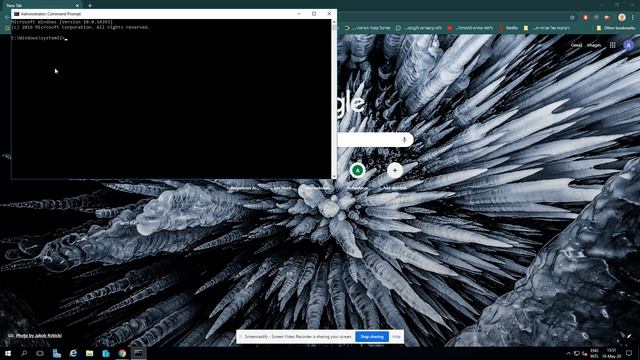Image resolution: width=640 pixels, height=360 pixels.
Task: Open the Other bookmarks folder
Action: (616, 28)
